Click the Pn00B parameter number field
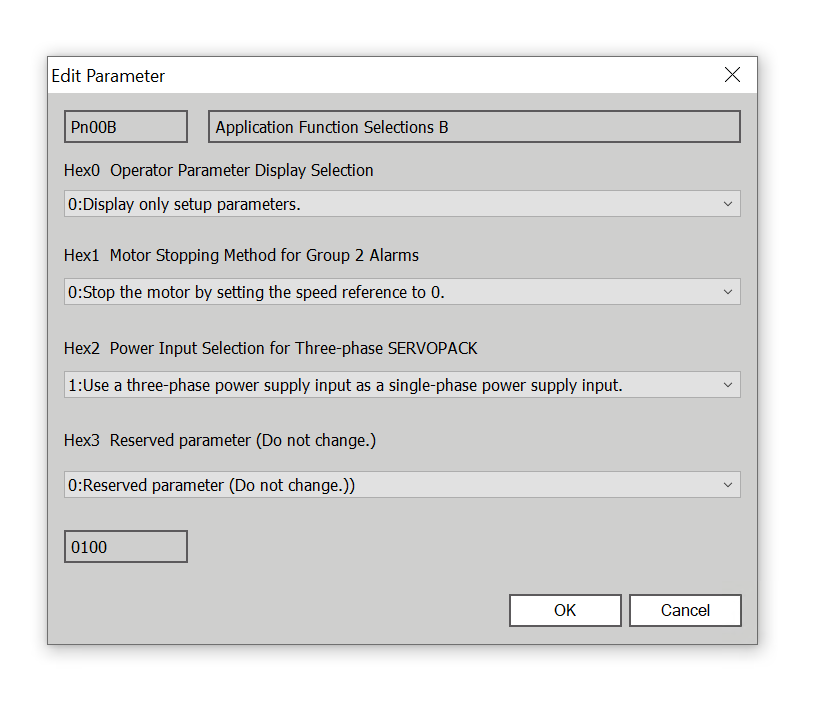 [x=125, y=127]
